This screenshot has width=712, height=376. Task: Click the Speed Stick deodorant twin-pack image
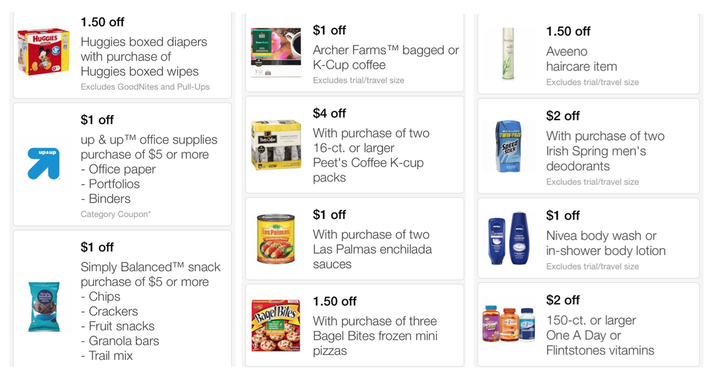click(508, 146)
